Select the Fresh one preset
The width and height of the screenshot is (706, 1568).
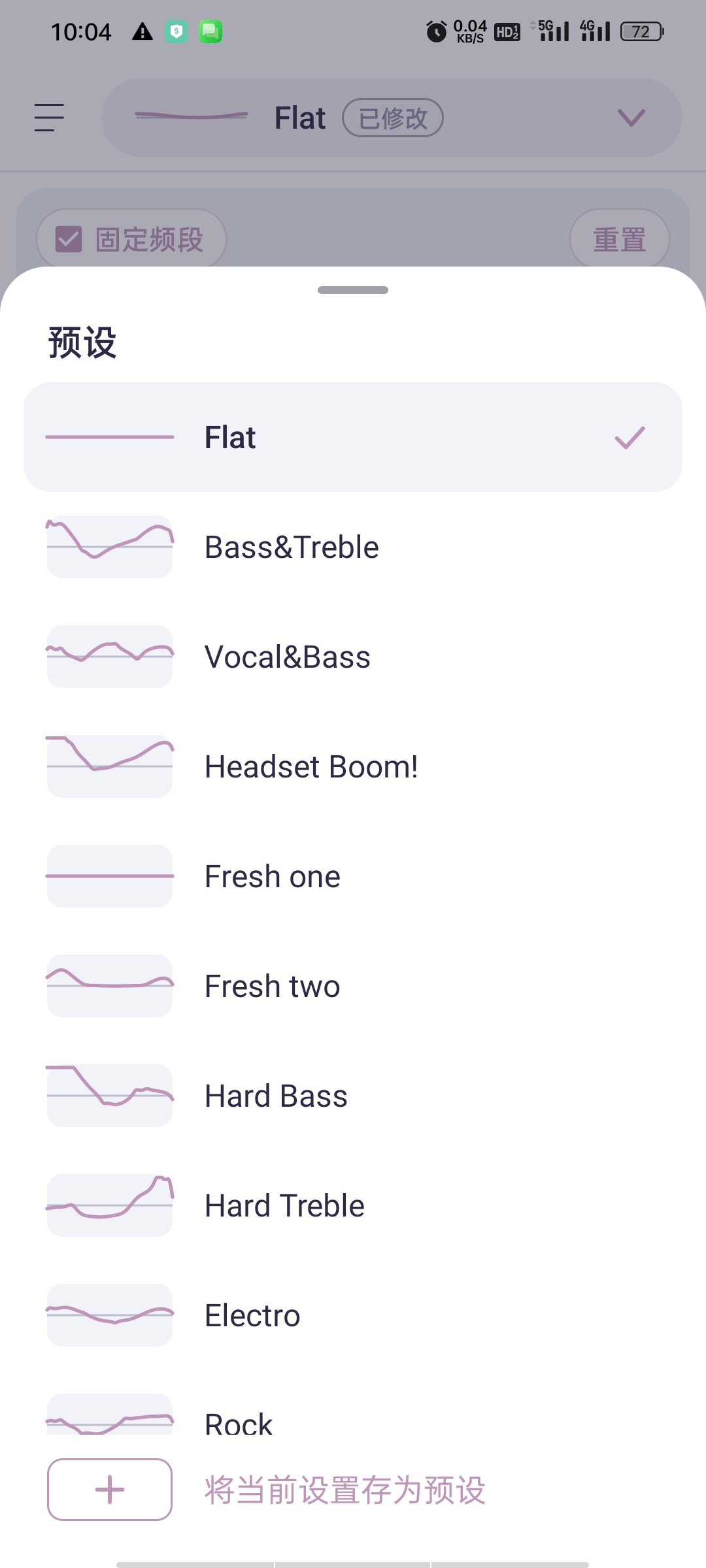(x=353, y=876)
